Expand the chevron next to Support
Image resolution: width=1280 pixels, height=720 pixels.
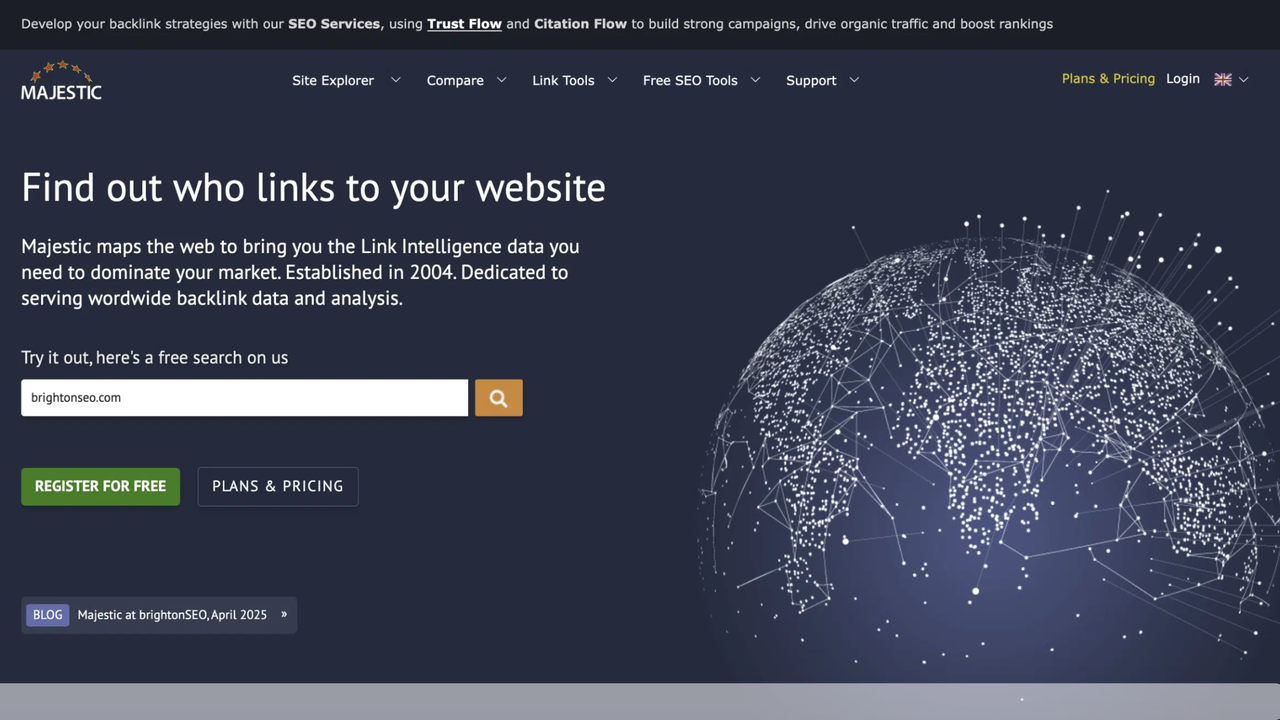tap(854, 80)
